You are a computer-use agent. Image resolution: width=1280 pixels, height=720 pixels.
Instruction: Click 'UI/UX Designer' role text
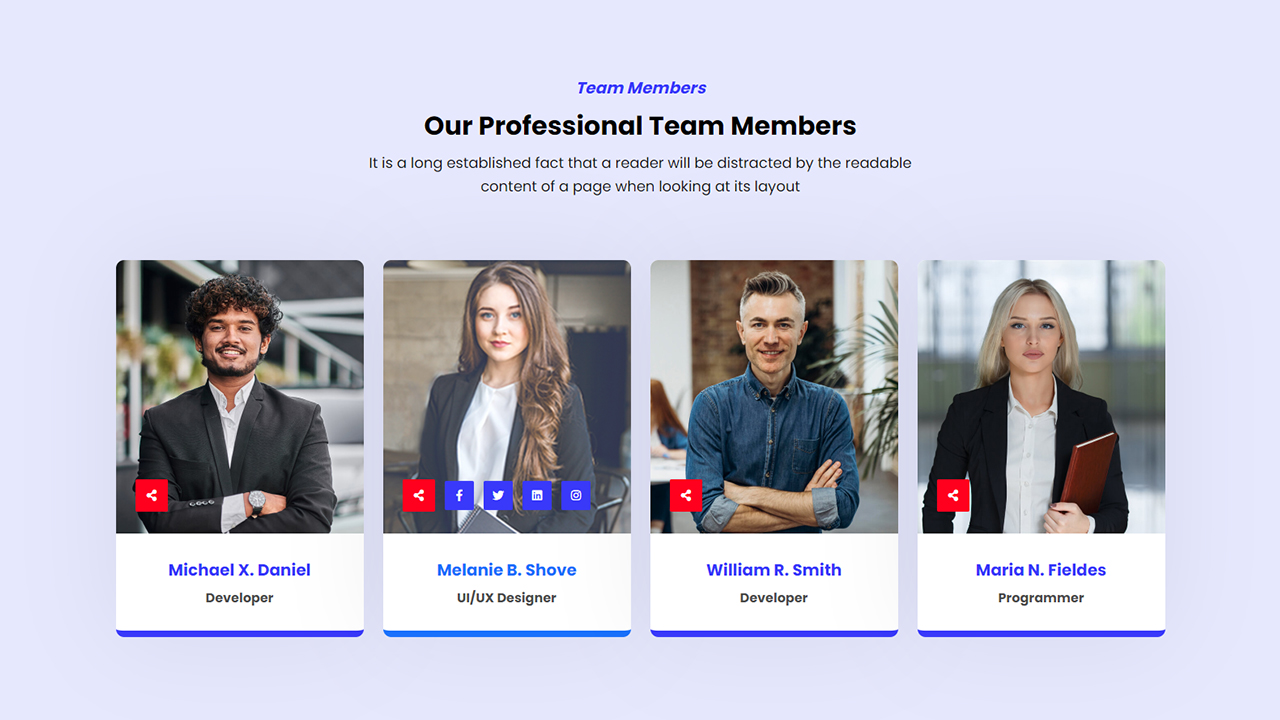[507, 598]
